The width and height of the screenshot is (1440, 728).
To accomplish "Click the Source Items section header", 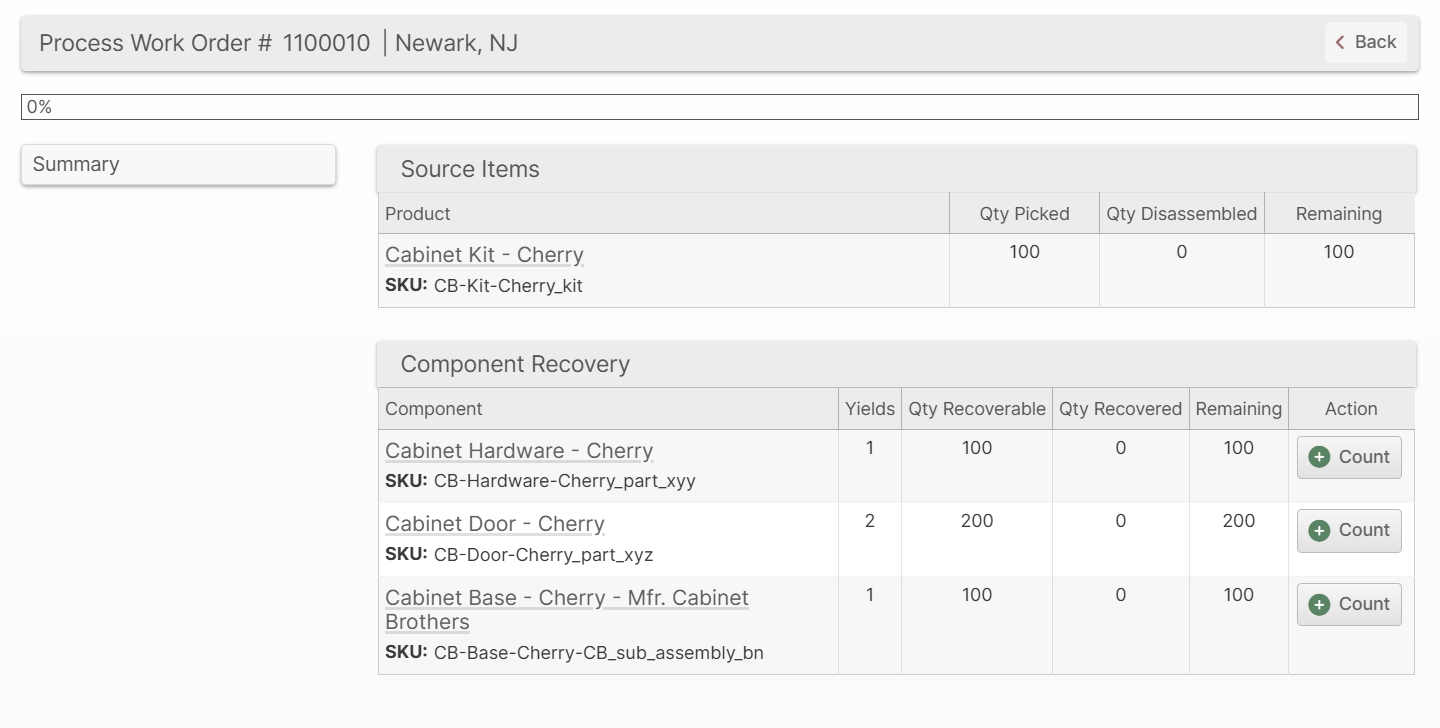I will click(x=470, y=169).
